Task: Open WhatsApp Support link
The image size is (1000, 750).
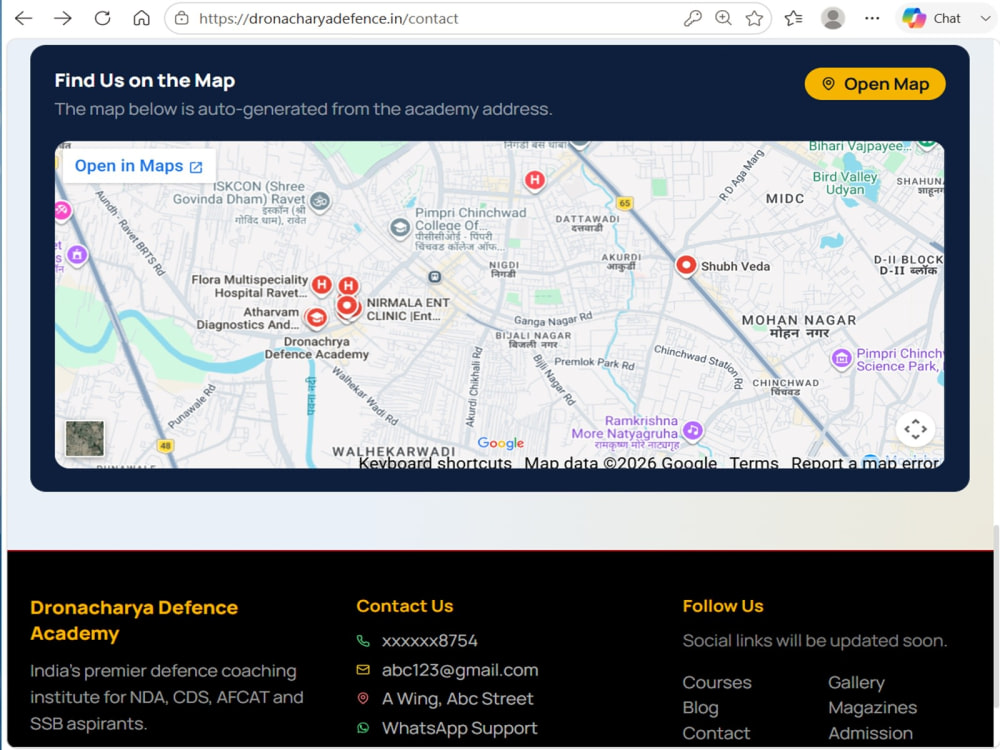Action: point(459,728)
